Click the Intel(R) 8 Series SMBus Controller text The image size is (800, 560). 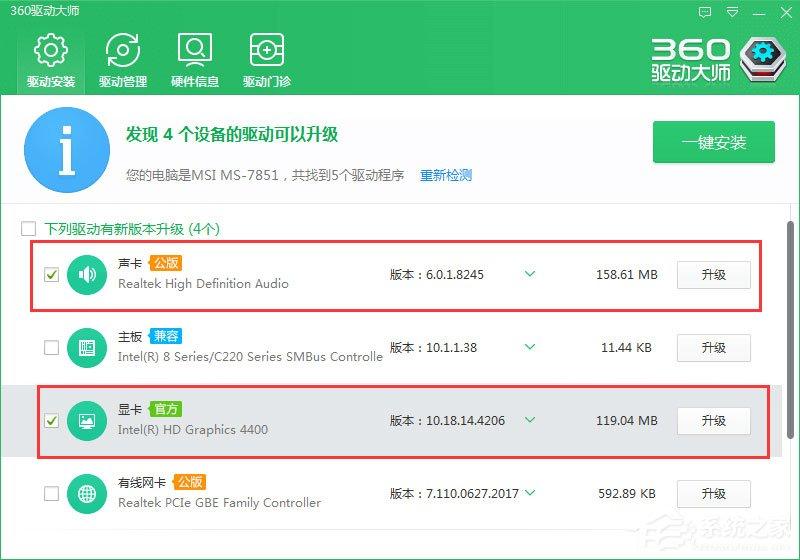[x=250, y=357]
